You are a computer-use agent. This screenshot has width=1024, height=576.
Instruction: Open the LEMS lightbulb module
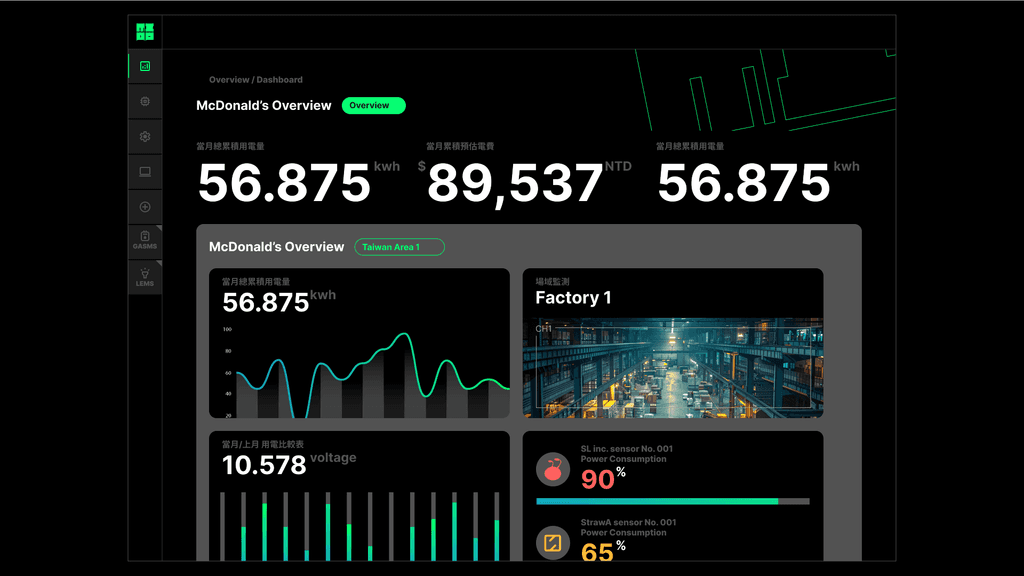click(145, 277)
